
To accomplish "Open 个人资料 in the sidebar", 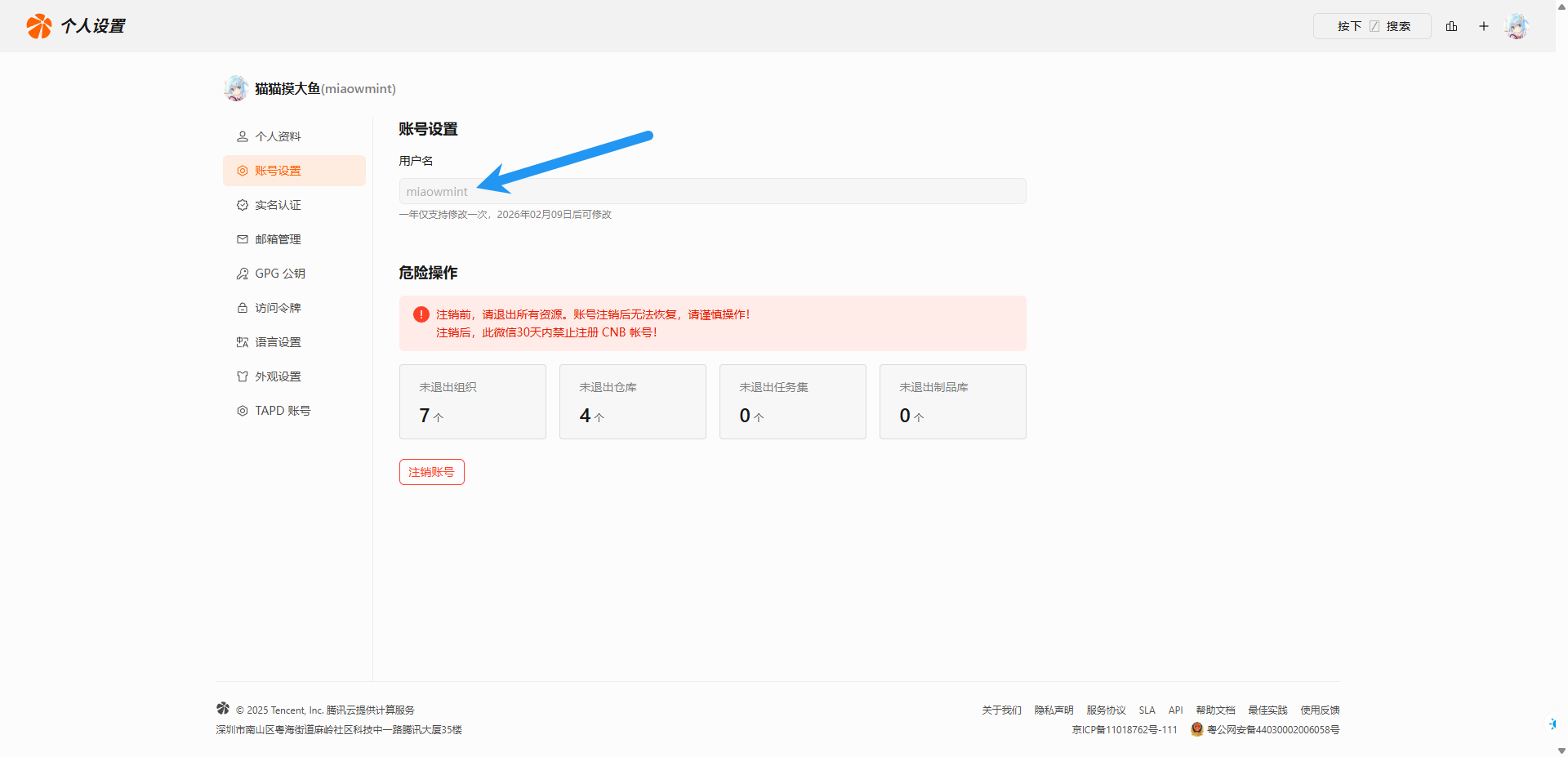I will click(x=278, y=136).
